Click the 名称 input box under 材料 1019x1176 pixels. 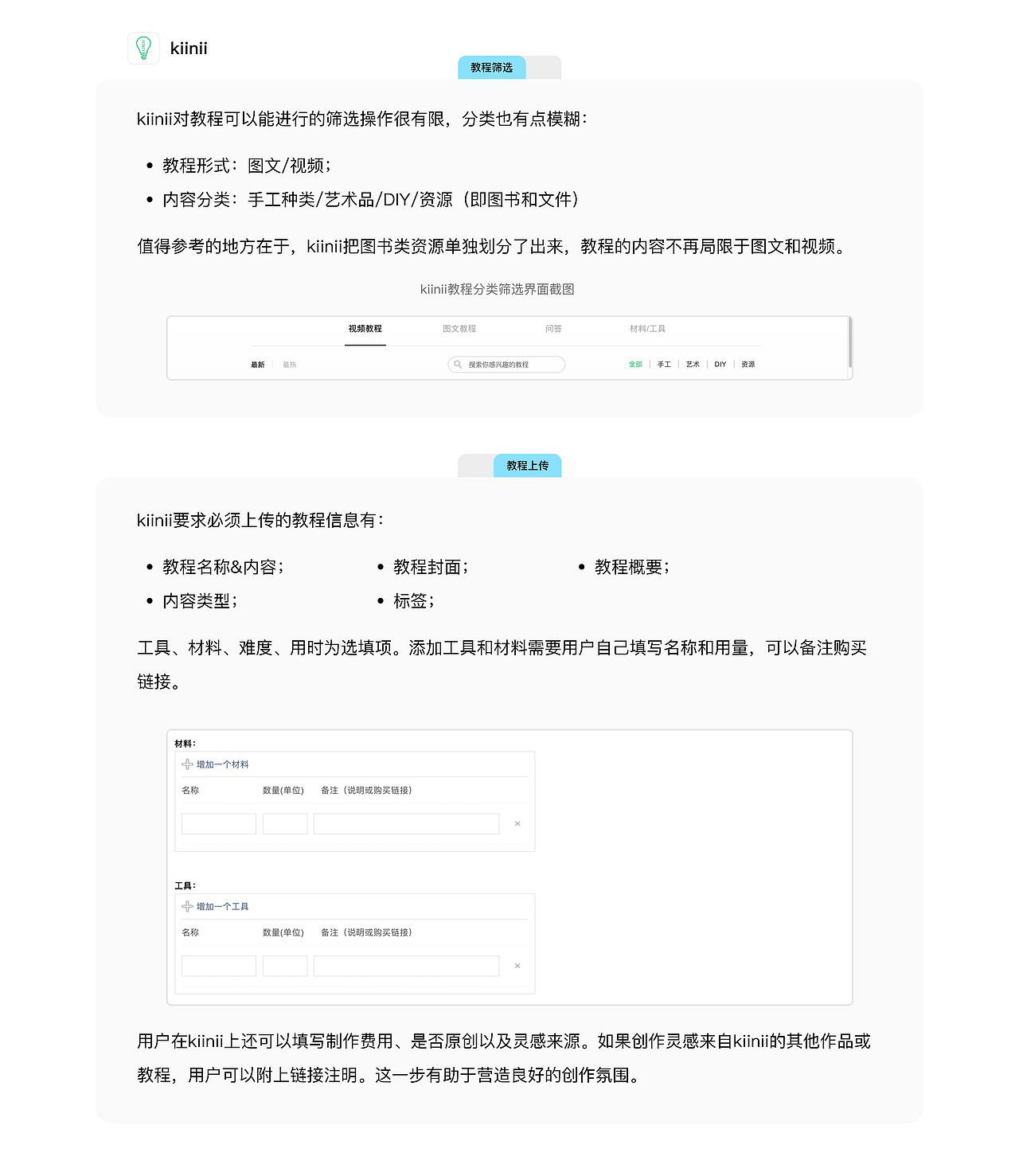click(x=218, y=823)
